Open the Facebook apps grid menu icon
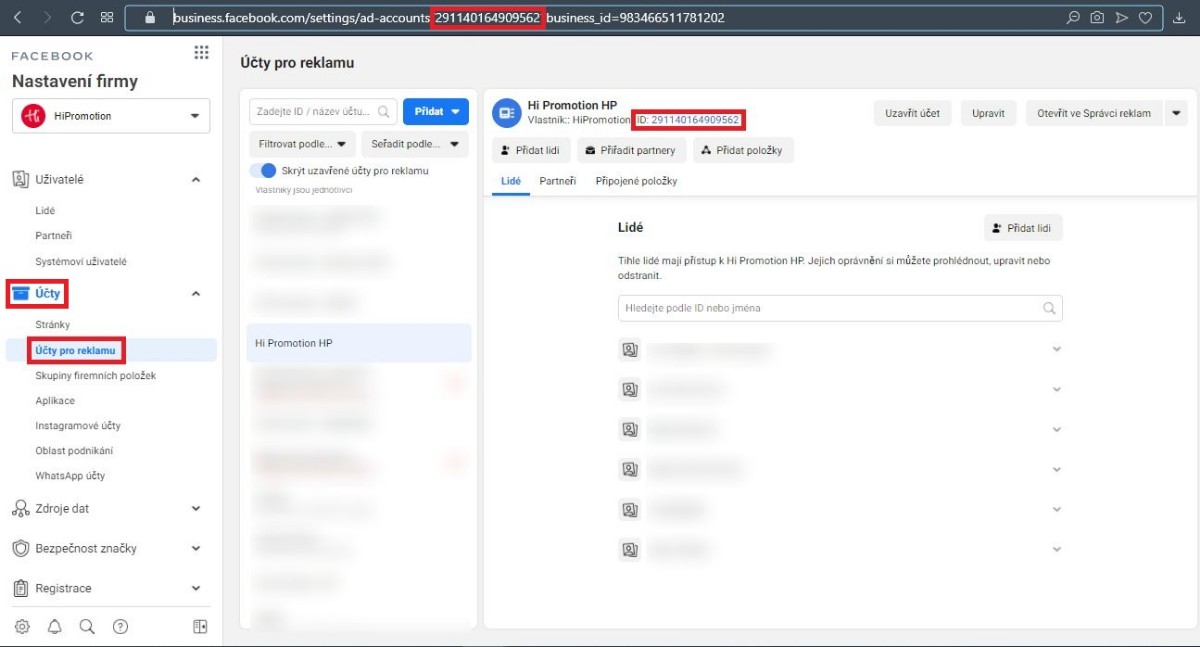The height and width of the screenshot is (647, 1200). click(x=201, y=53)
